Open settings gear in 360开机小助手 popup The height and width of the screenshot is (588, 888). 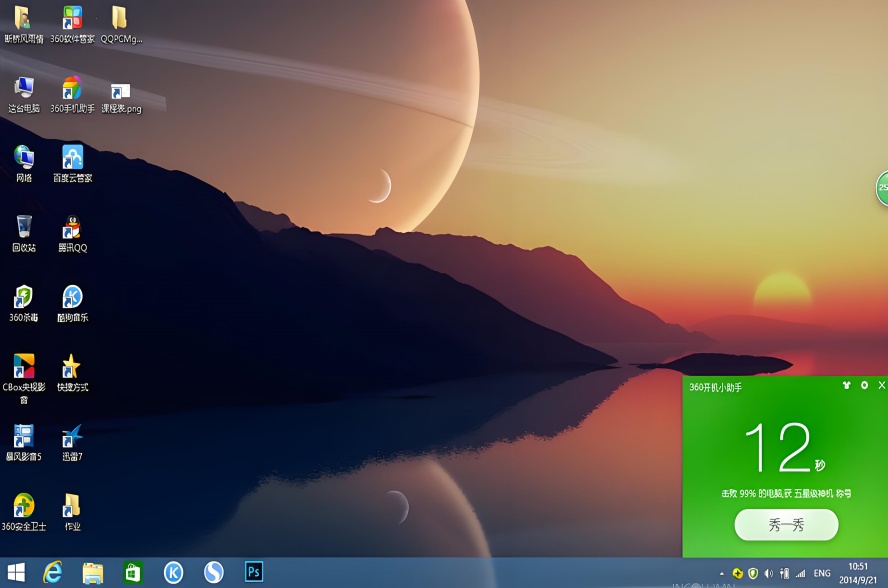pos(864,385)
